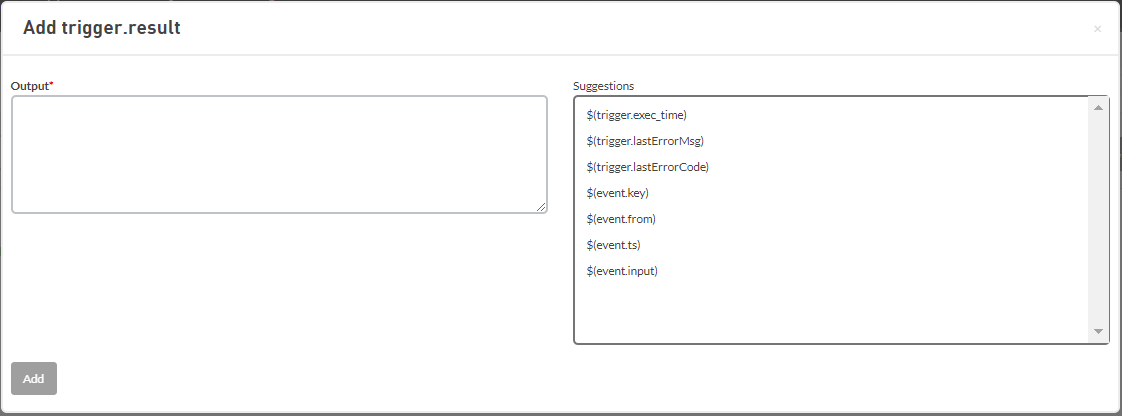1122x416 pixels.
Task: Click the suggestions list scrollbar track
Action: [x=1098, y=219]
